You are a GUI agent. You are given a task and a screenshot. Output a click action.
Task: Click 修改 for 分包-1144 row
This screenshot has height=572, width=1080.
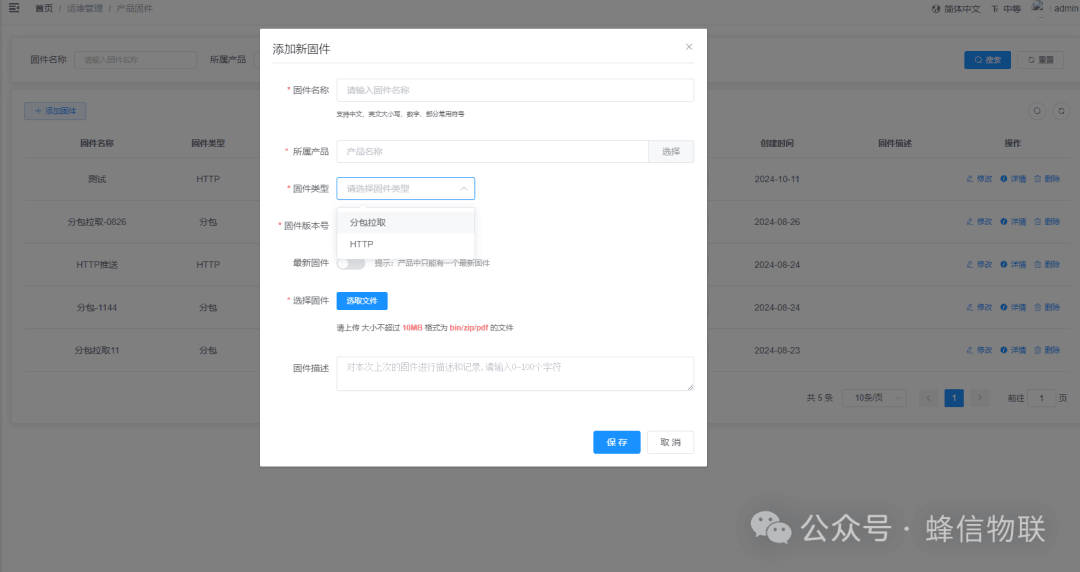(979, 307)
